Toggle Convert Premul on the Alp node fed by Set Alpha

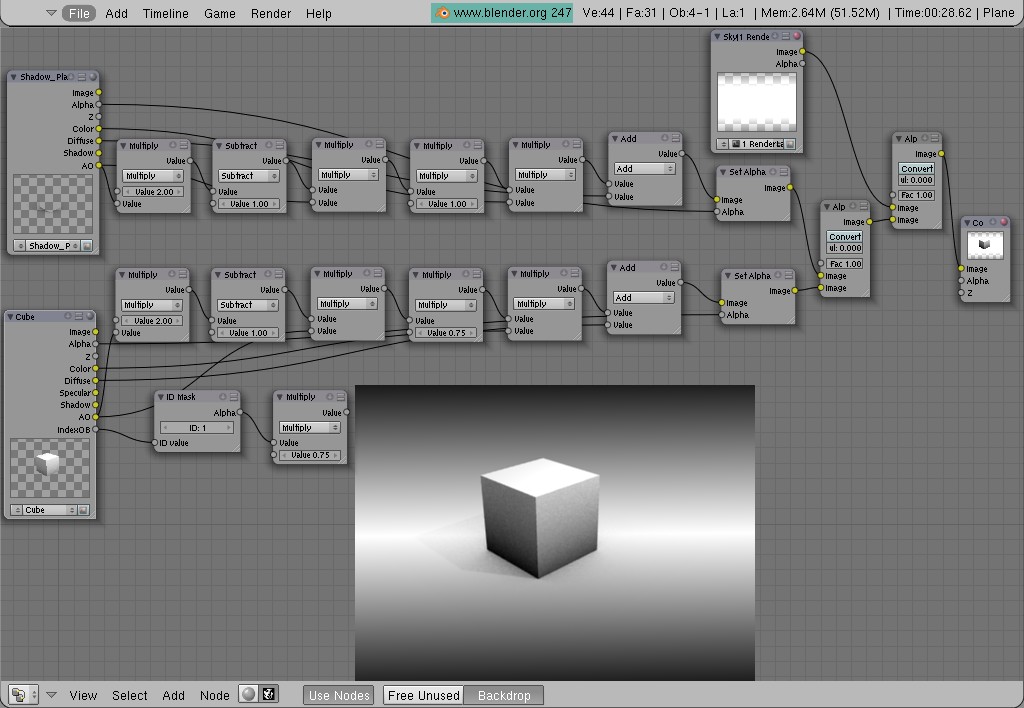click(x=844, y=236)
